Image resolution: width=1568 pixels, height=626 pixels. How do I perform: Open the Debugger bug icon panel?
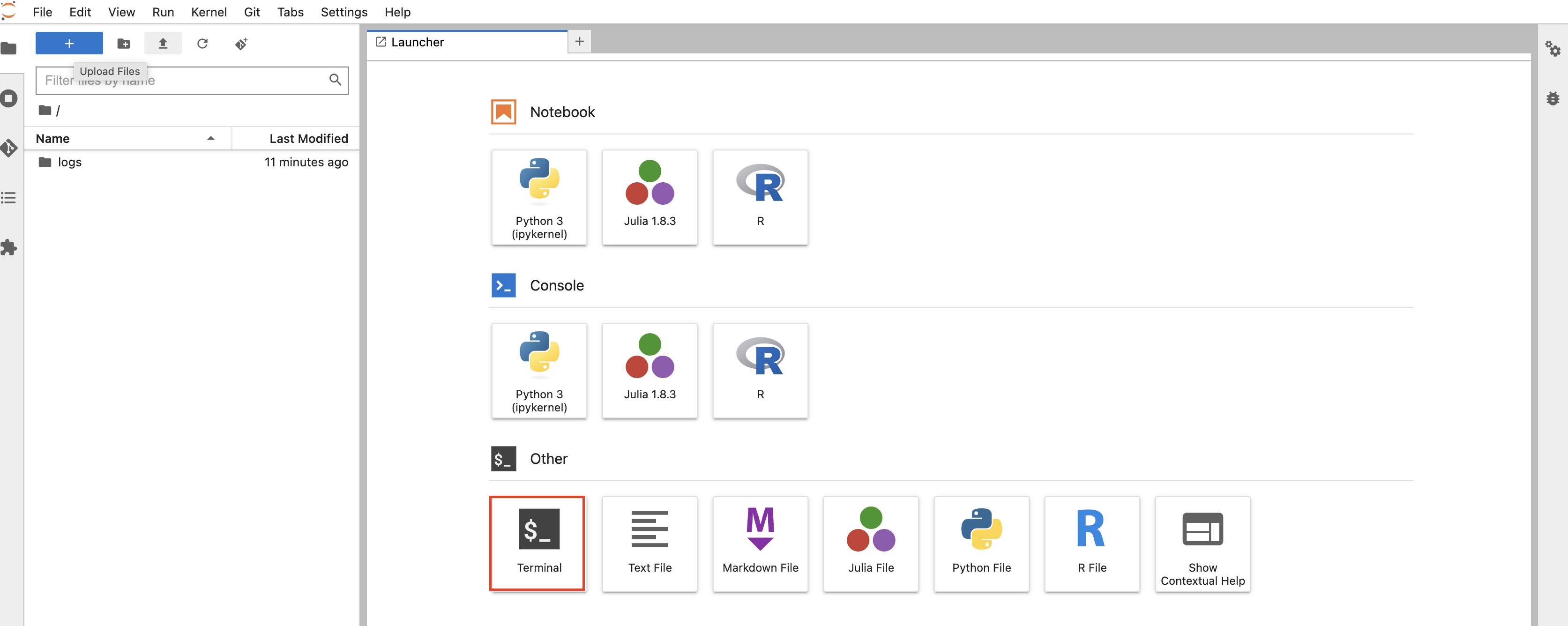tap(1552, 98)
